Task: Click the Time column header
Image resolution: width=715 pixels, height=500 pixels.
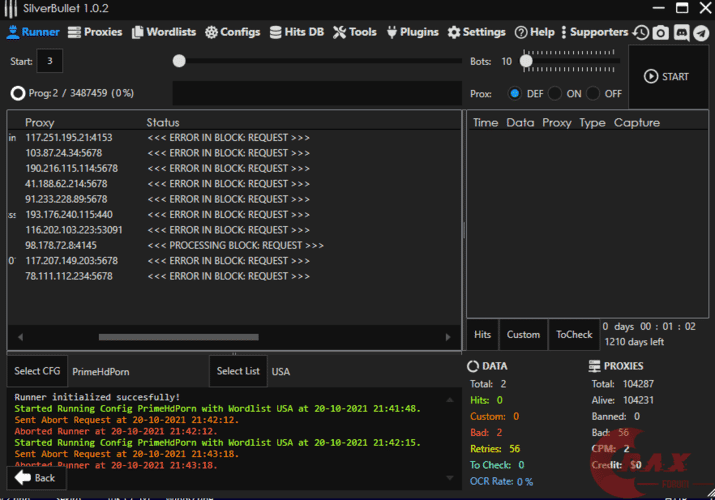Action: [485, 123]
